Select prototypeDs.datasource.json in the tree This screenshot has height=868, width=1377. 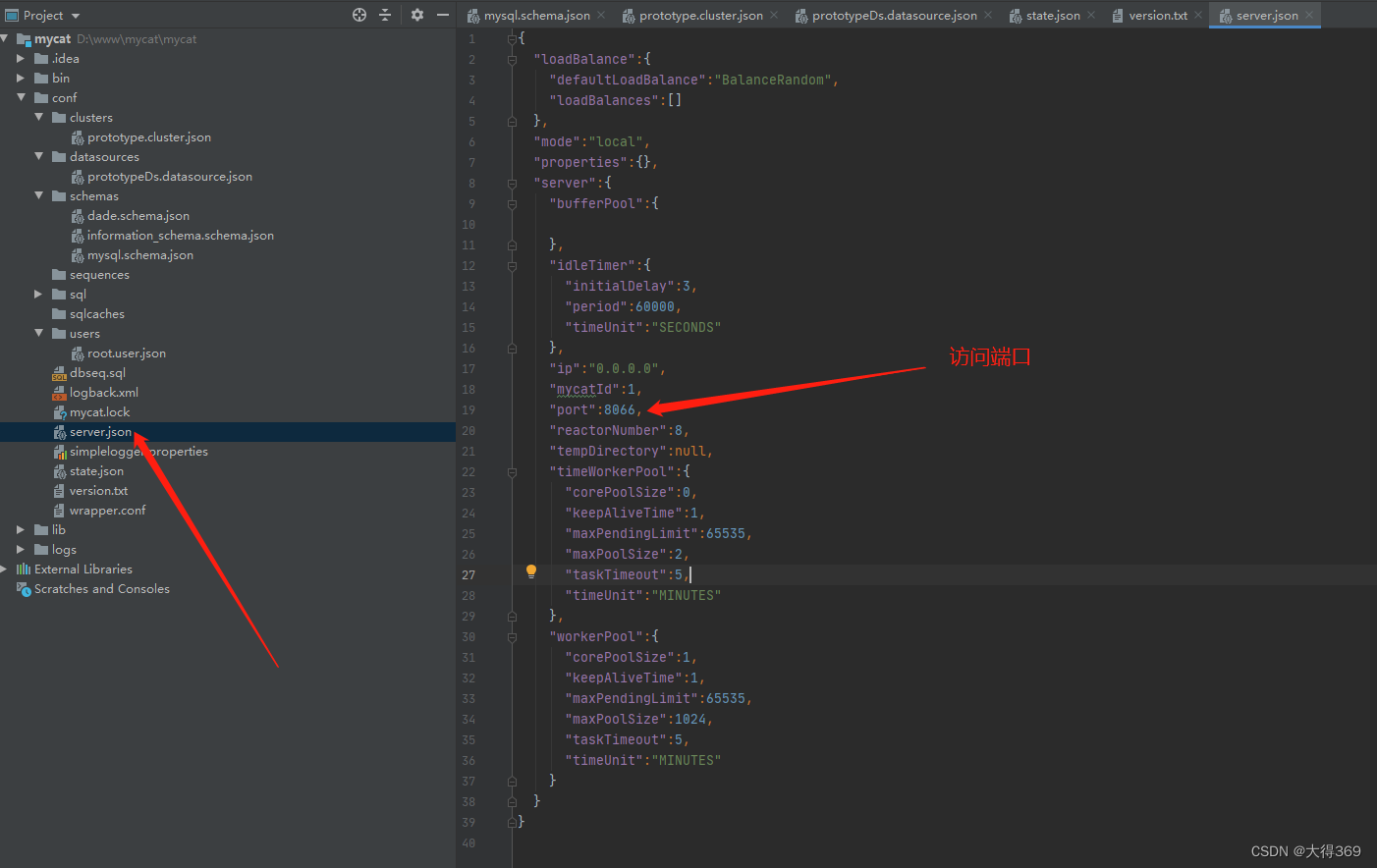point(170,177)
